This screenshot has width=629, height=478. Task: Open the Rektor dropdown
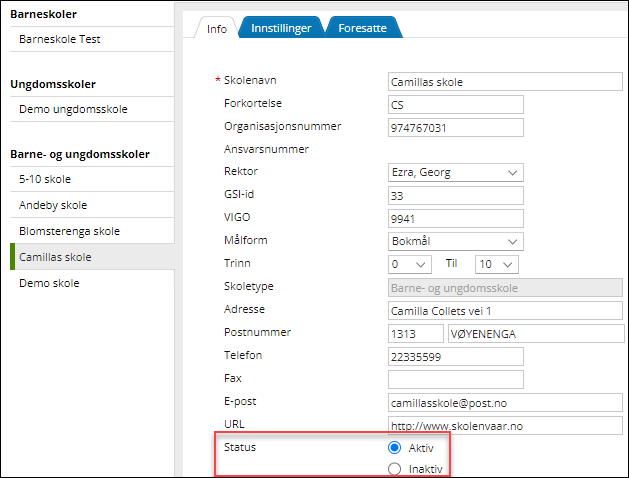[x=455, y=172]
